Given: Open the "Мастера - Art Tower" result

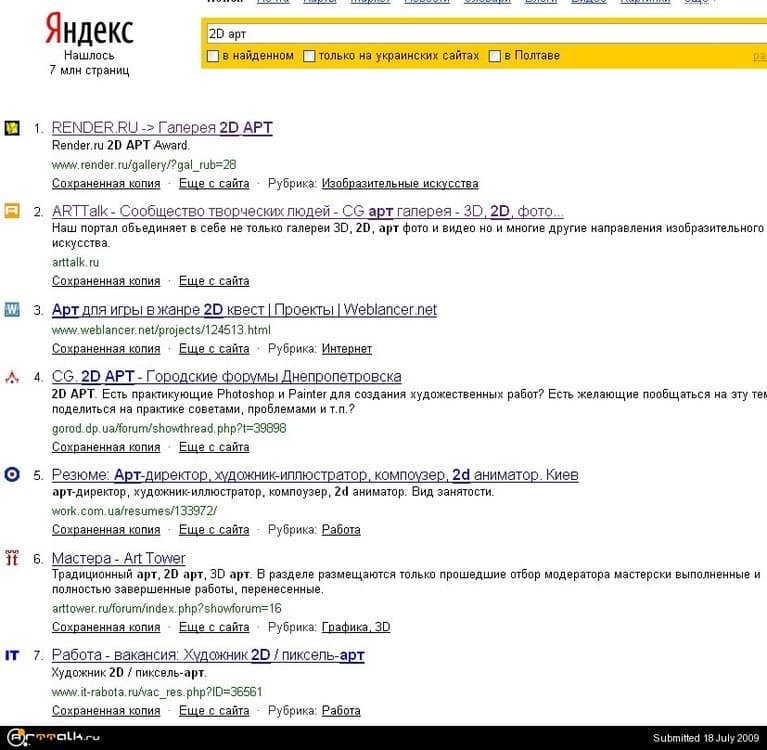Looking at the screenshot, I should (118, 558).
